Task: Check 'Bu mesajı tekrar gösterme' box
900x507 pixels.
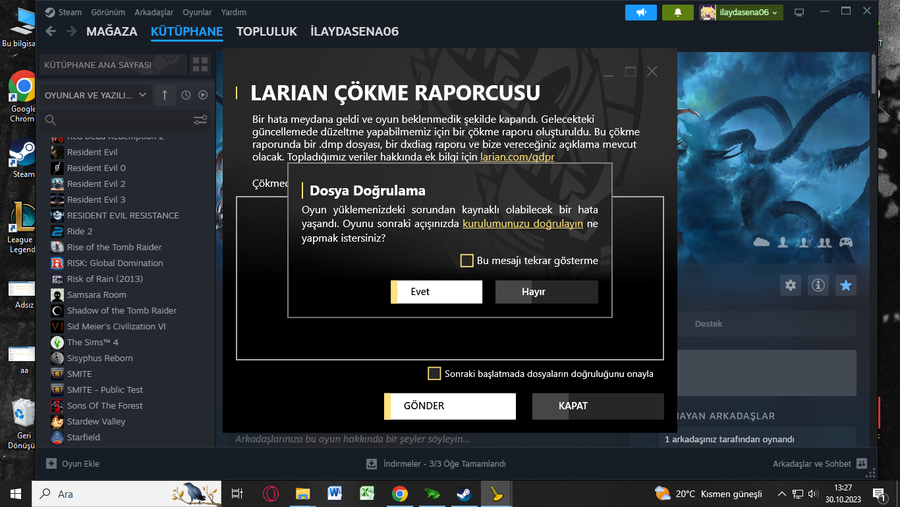Action: coord(467,261)
